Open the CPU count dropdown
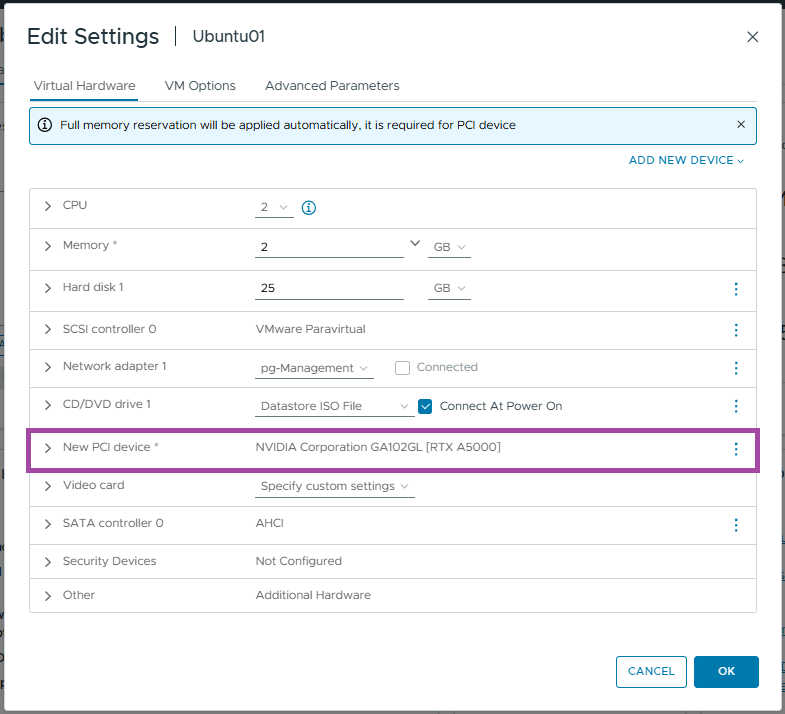785x714 pixels. click(x=275, y=208)
